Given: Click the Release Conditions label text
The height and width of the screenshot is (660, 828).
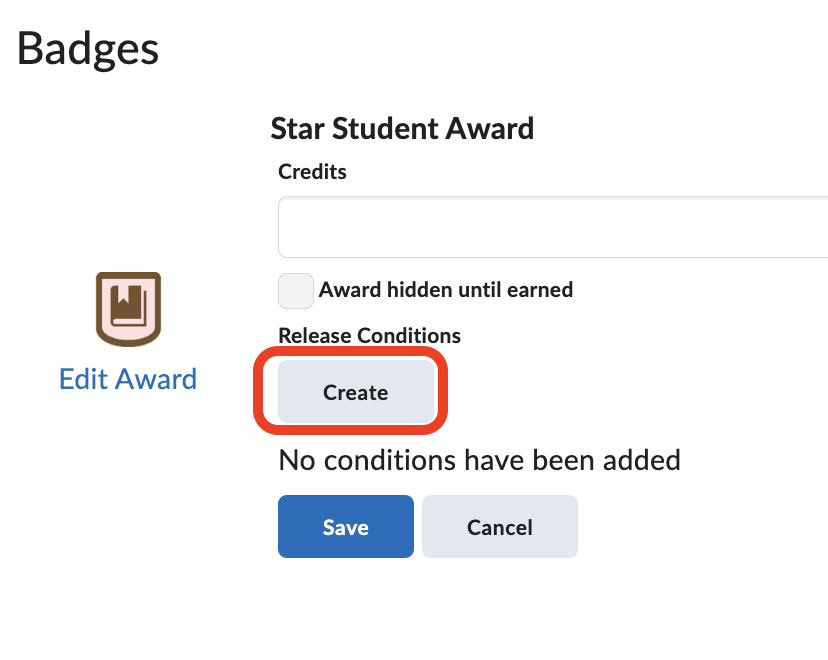Looking at the screenshot, I should (x=369, y=335).
